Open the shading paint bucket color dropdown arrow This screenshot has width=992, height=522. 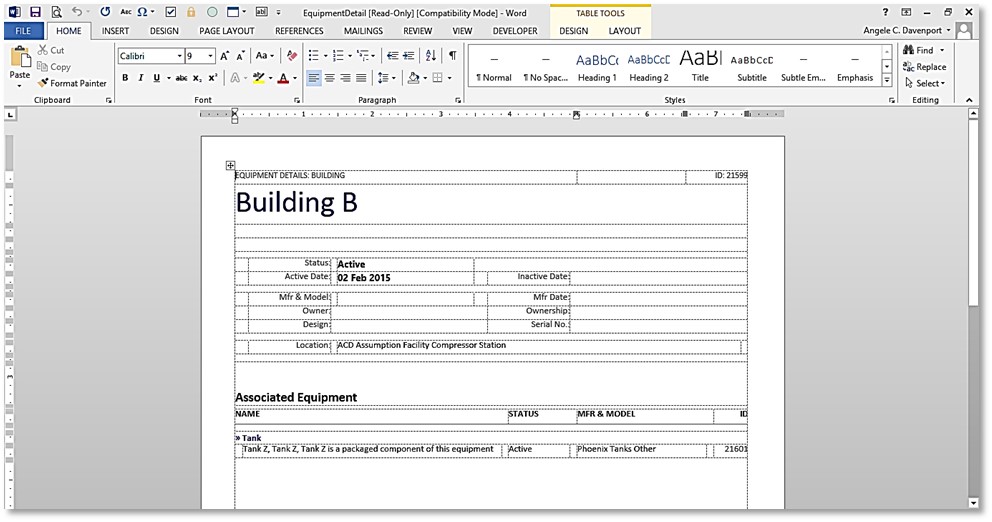pyautogui.click(x=425, y=78)
